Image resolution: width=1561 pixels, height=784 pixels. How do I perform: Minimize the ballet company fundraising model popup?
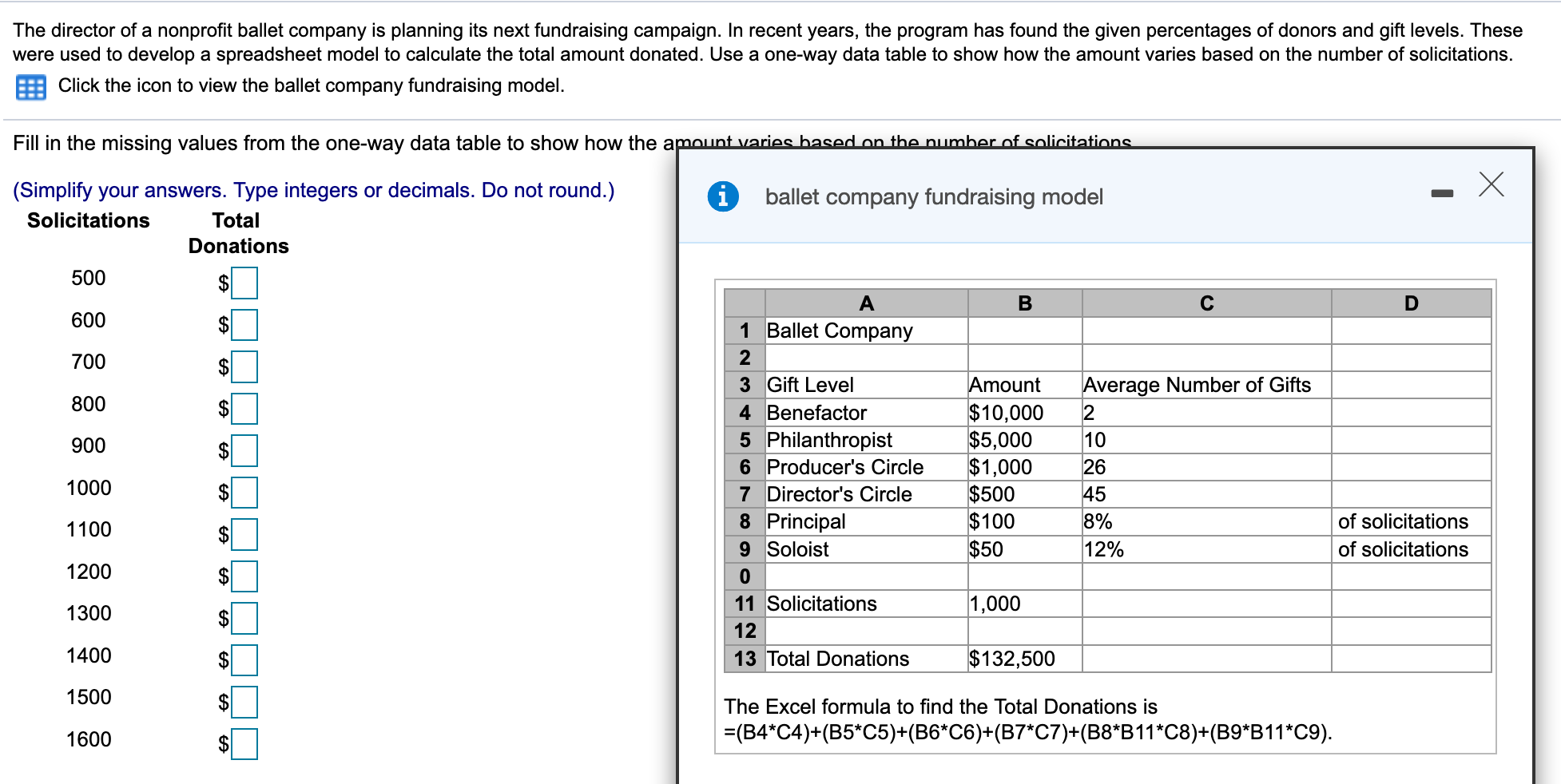[x=1443, y=192]
